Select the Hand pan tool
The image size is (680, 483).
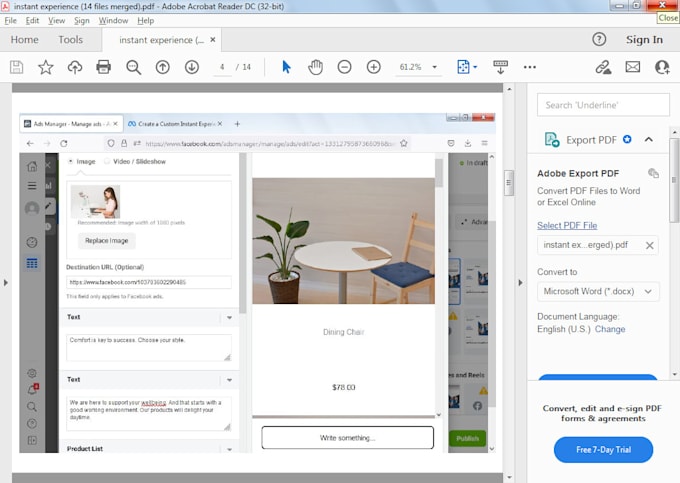(315, 67)
